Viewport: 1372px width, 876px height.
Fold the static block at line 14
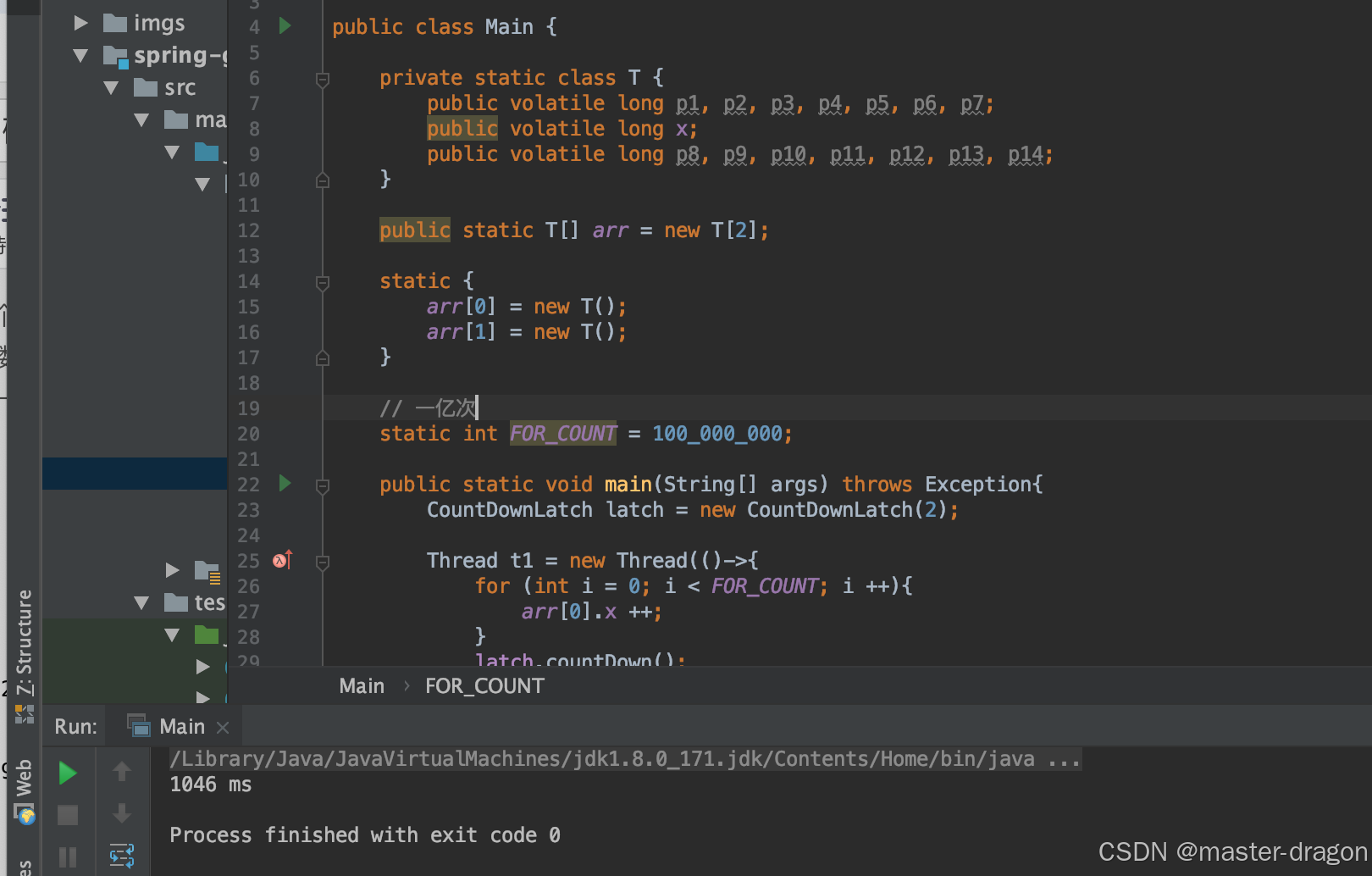pos(323,283)
